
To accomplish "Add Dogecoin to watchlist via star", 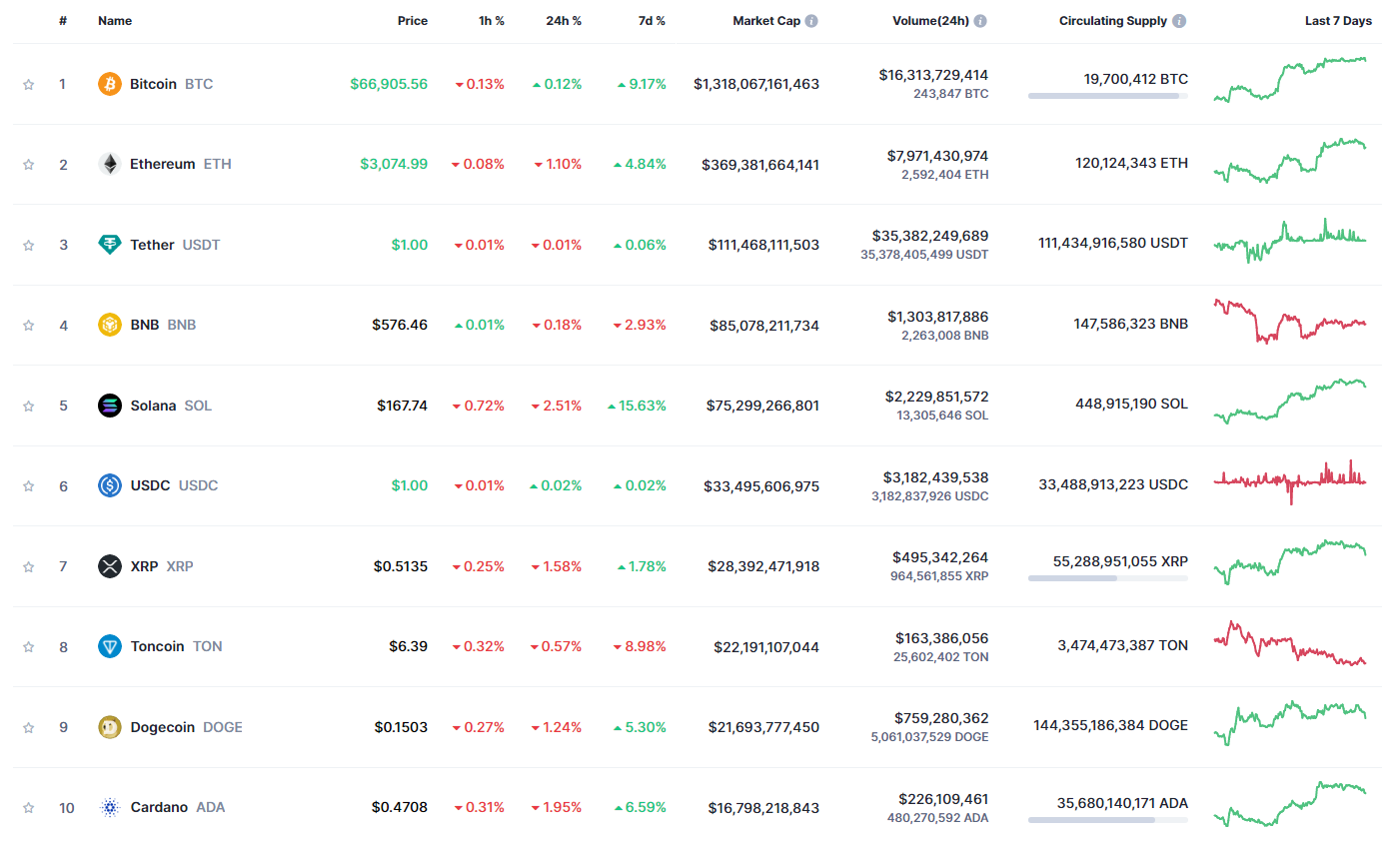I will 29,728.
